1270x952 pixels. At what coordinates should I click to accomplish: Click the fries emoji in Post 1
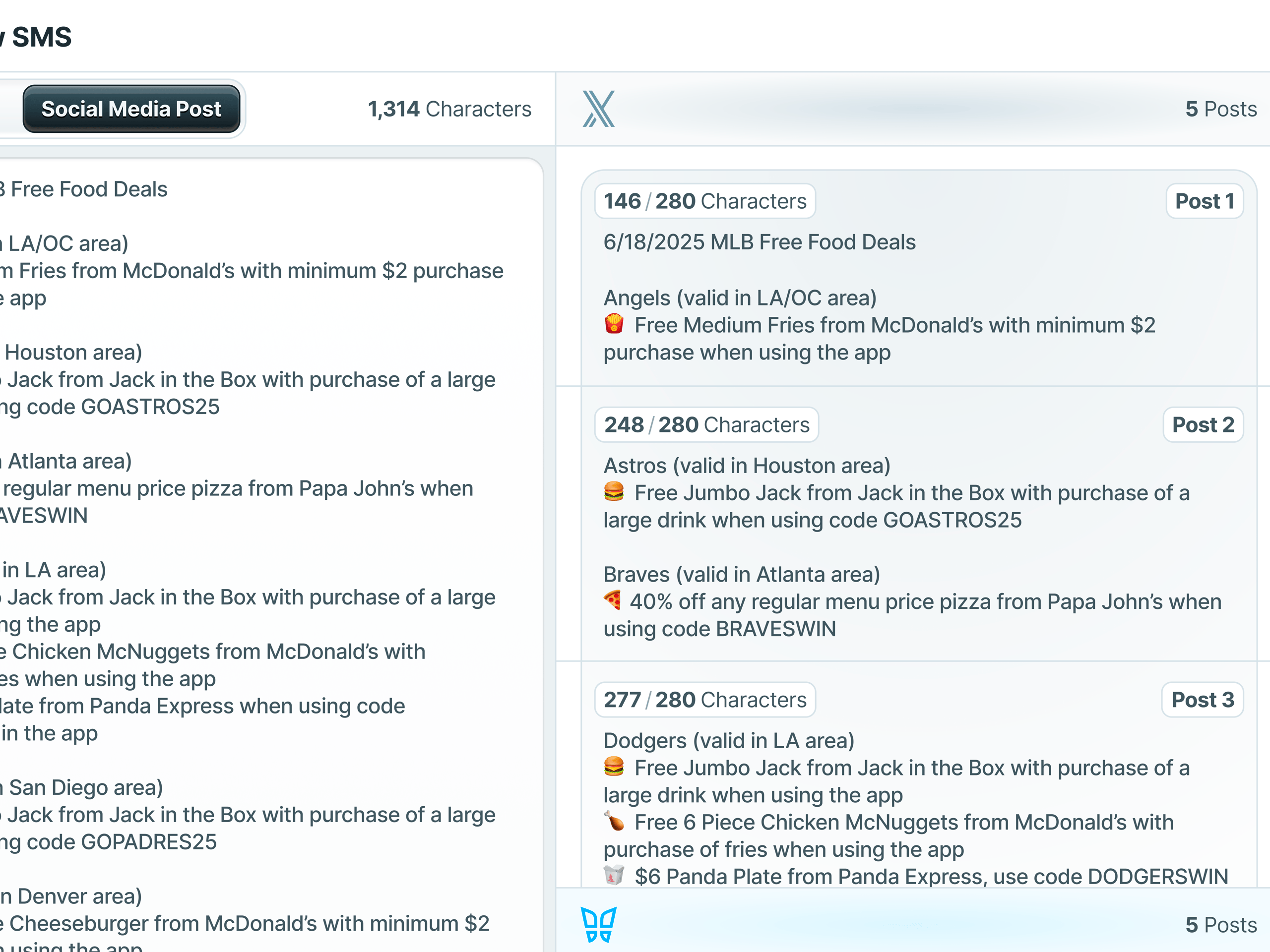pyautogui.click(x=614, y=324)
